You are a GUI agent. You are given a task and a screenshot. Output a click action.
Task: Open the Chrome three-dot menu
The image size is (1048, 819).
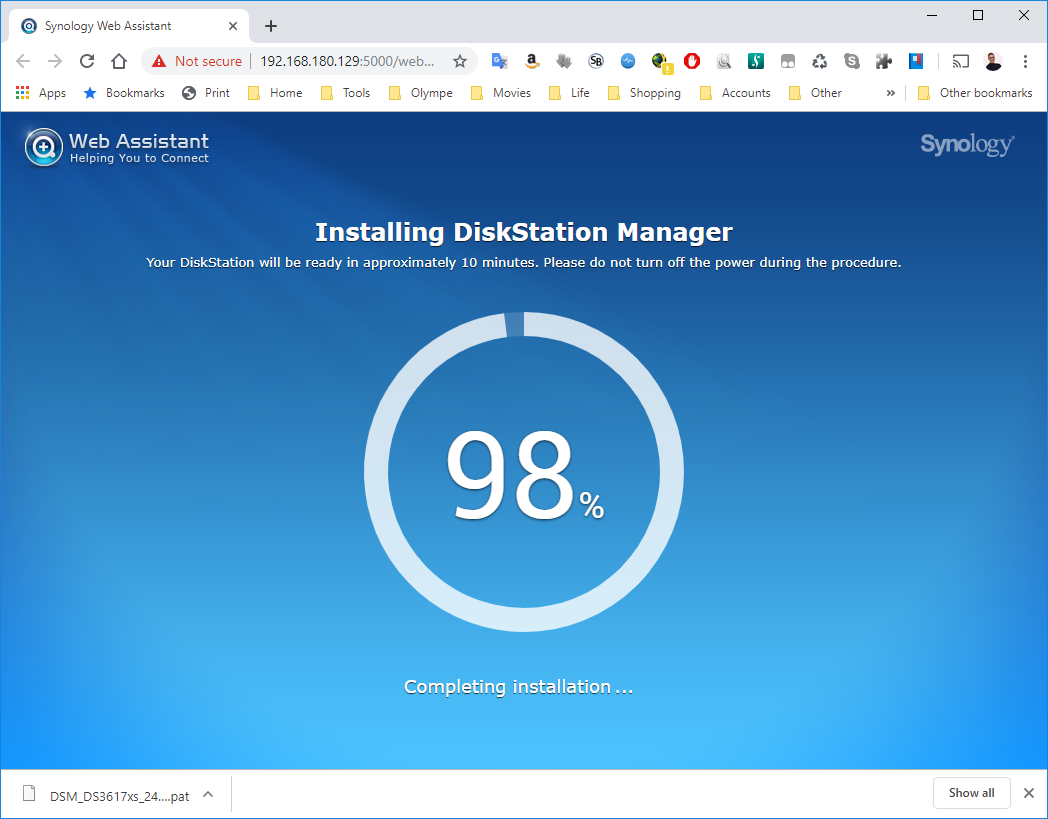point(1025,62)
